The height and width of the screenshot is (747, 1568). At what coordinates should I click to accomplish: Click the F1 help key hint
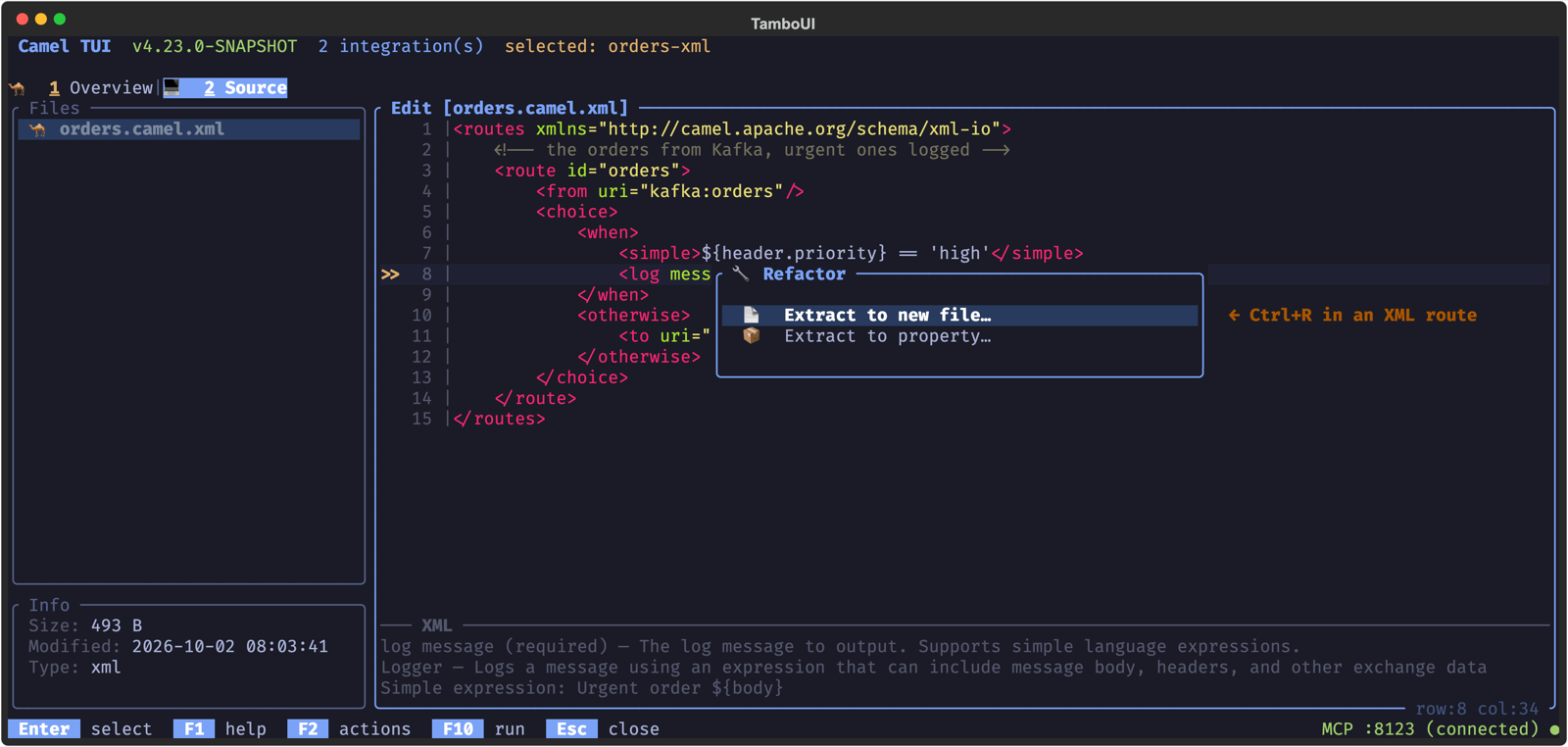(220, 729)
